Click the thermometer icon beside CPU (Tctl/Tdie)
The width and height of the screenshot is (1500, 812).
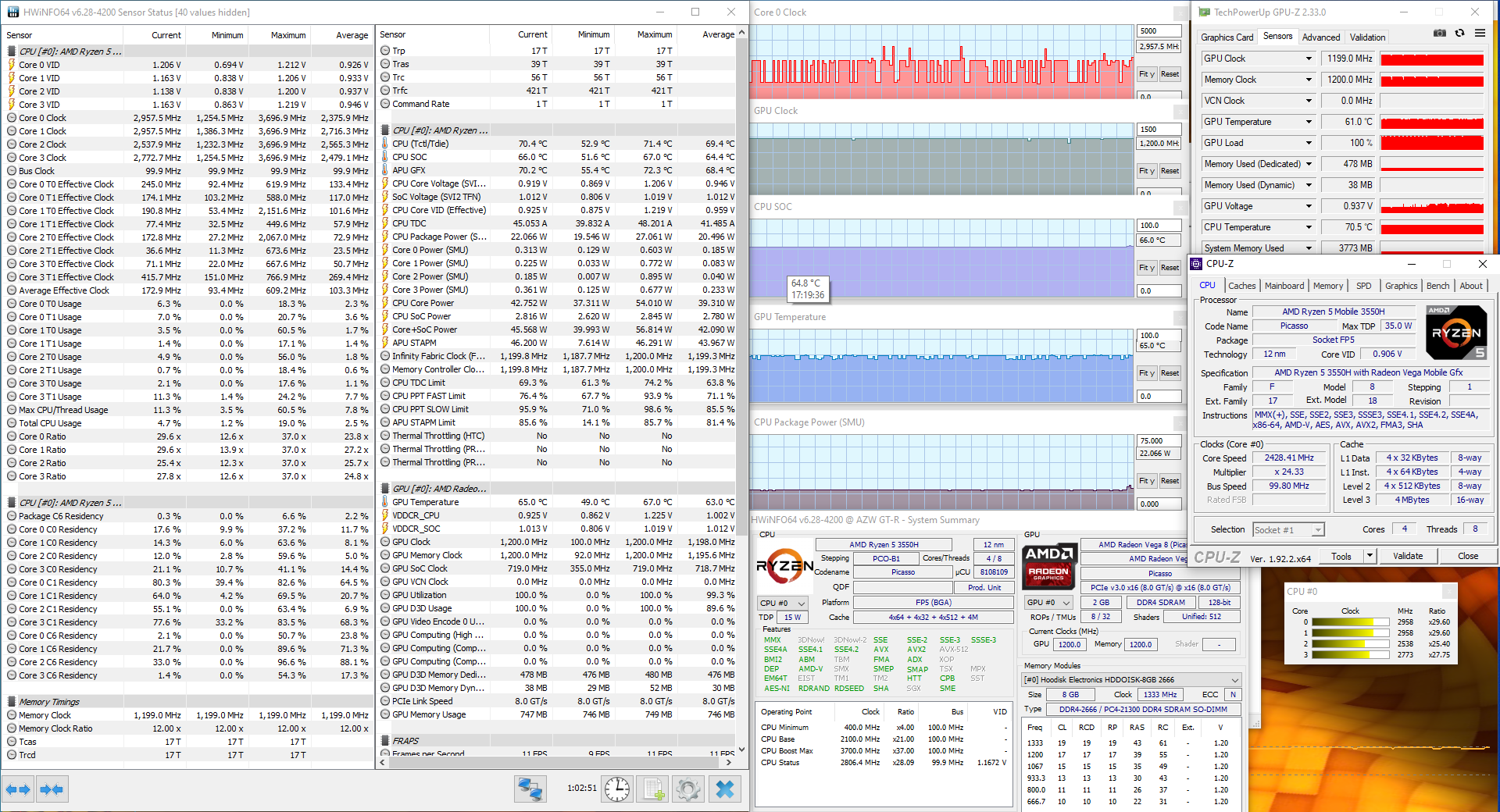tap(385, 144)
